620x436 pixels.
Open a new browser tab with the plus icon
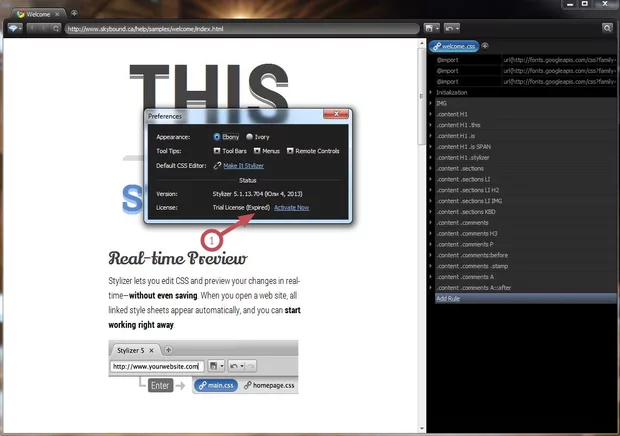74,13
